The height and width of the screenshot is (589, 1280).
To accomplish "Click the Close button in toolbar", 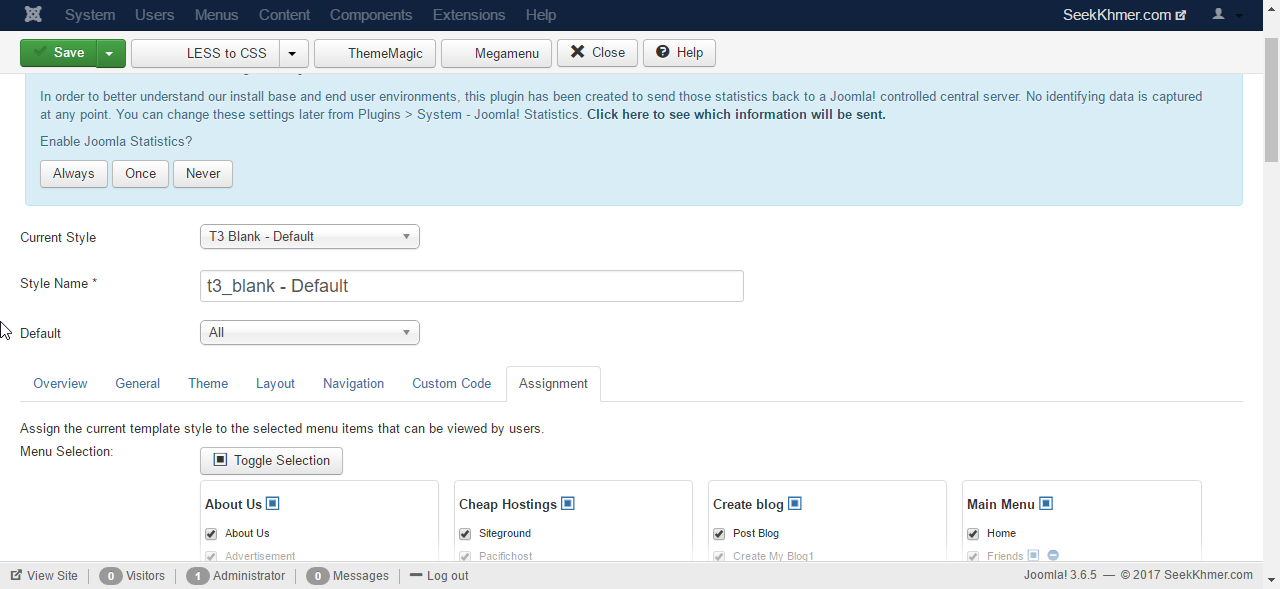I will (597, 53).
